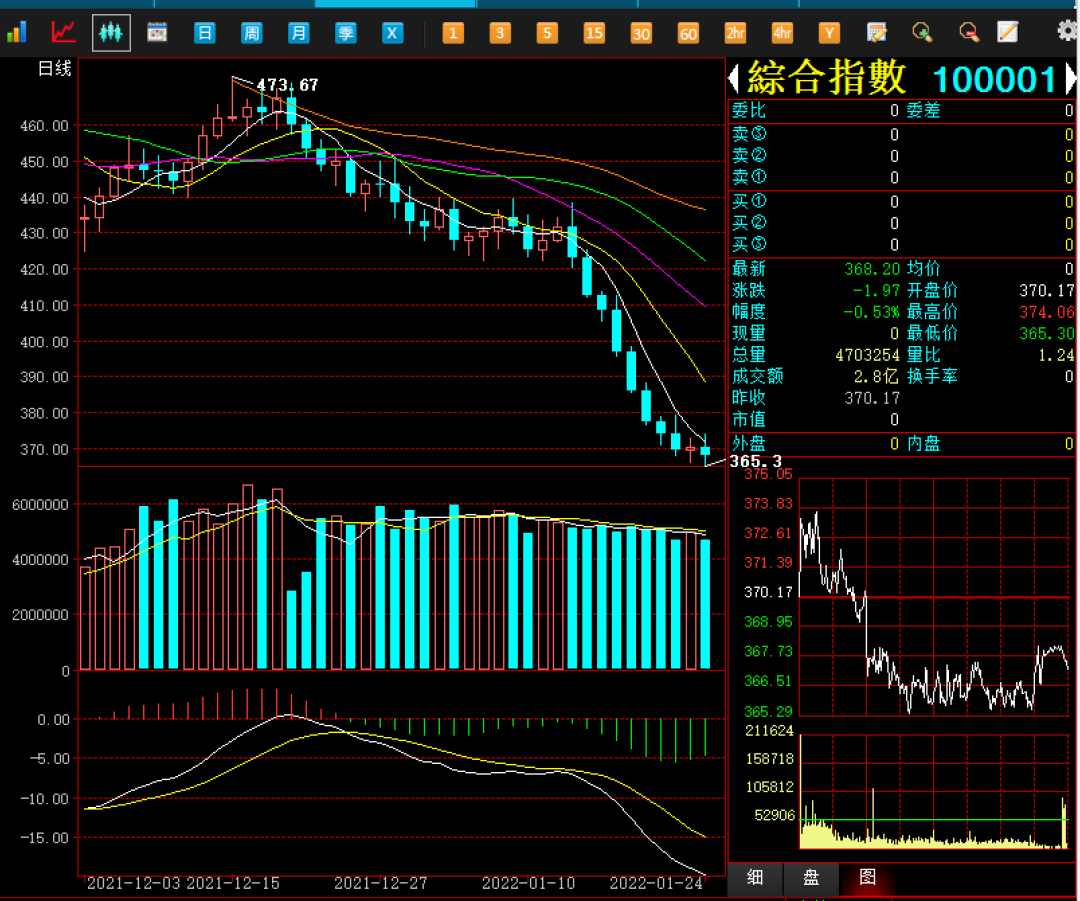
Task: Click the 昨收 value 370.17
Action: pos(872,398)
